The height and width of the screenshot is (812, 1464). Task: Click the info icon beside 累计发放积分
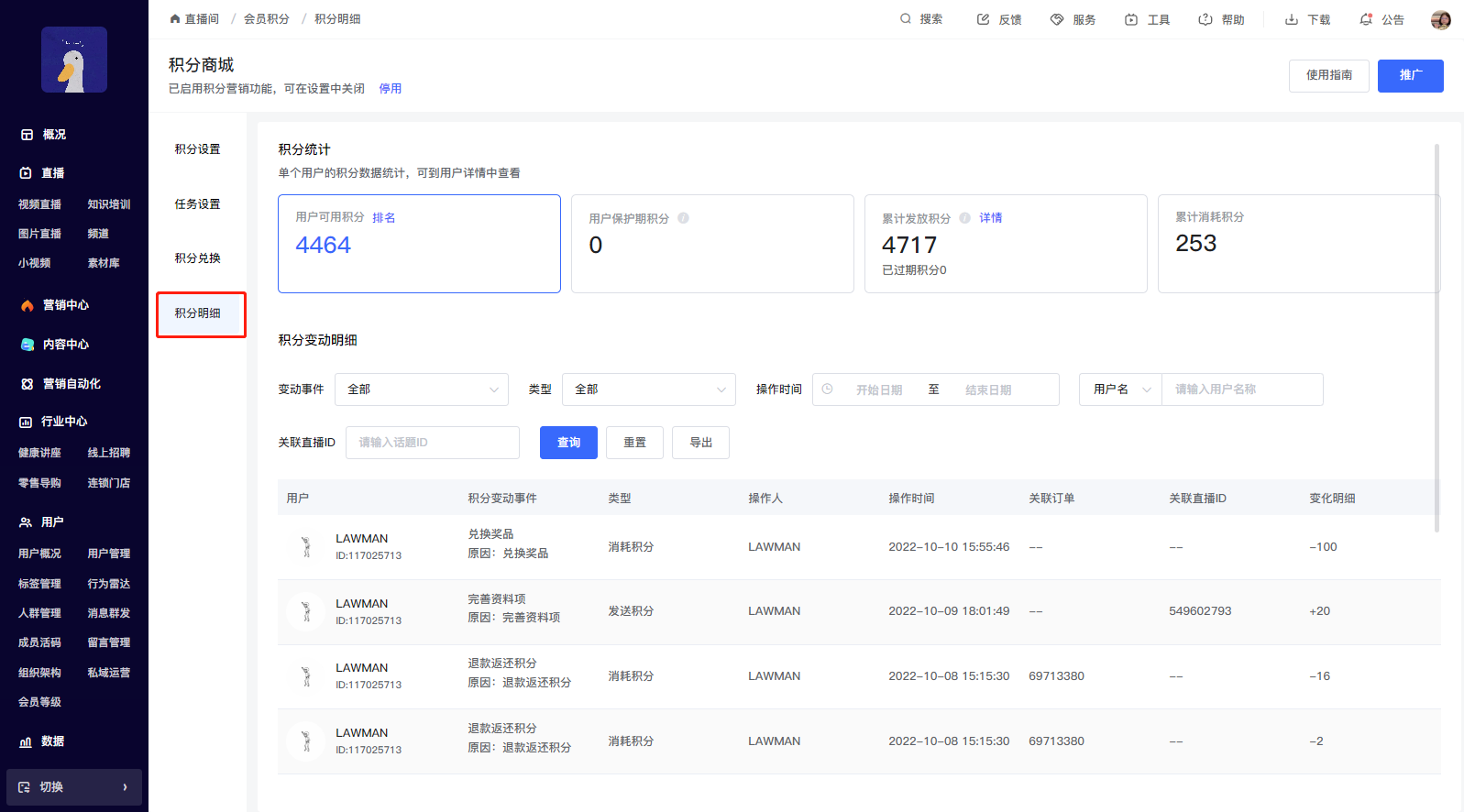[x=965, y=218]
